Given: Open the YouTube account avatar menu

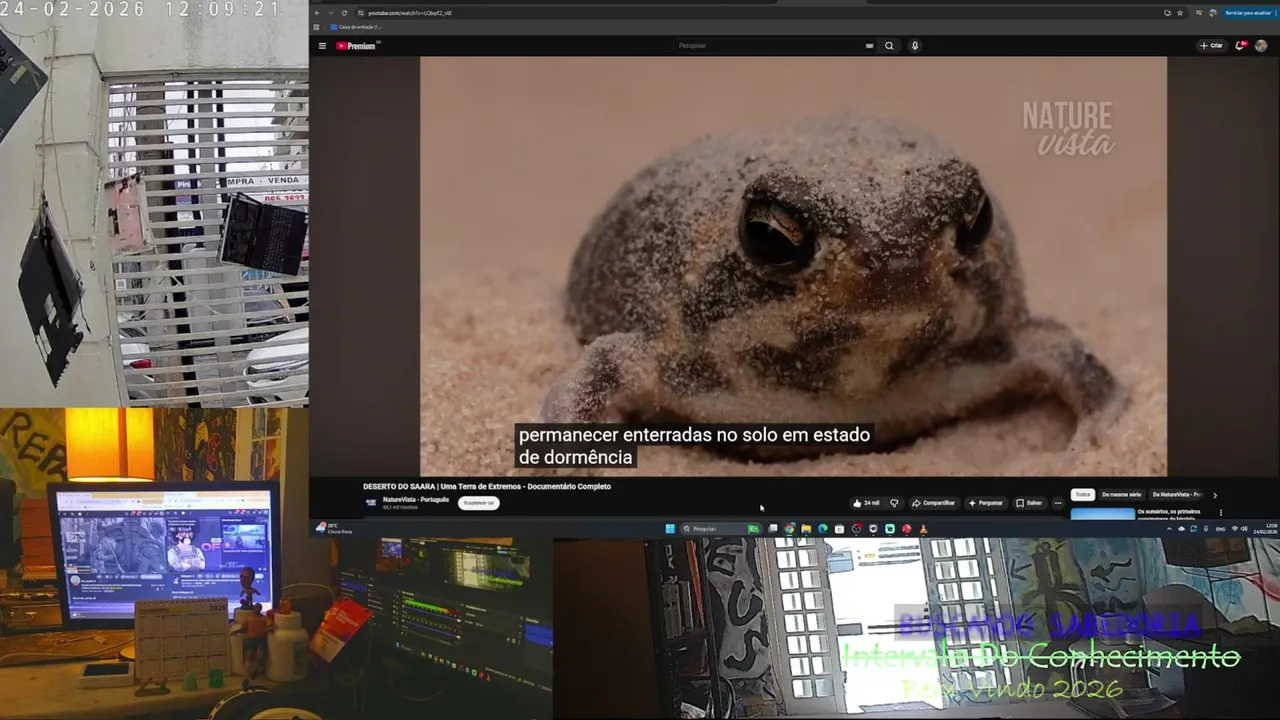Looking at the screenshot, I should pyautogui.click(x=1261, y=46).
